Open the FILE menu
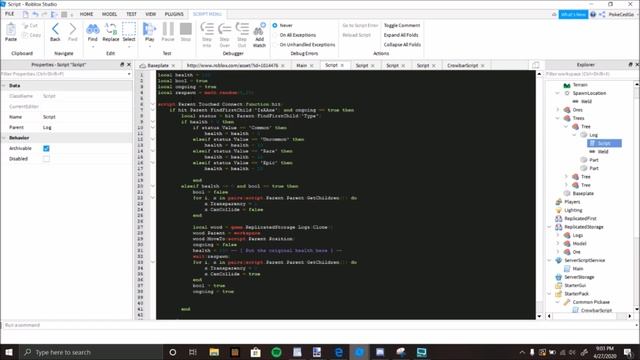Screen dimensions: 640x360 (10, 14)
